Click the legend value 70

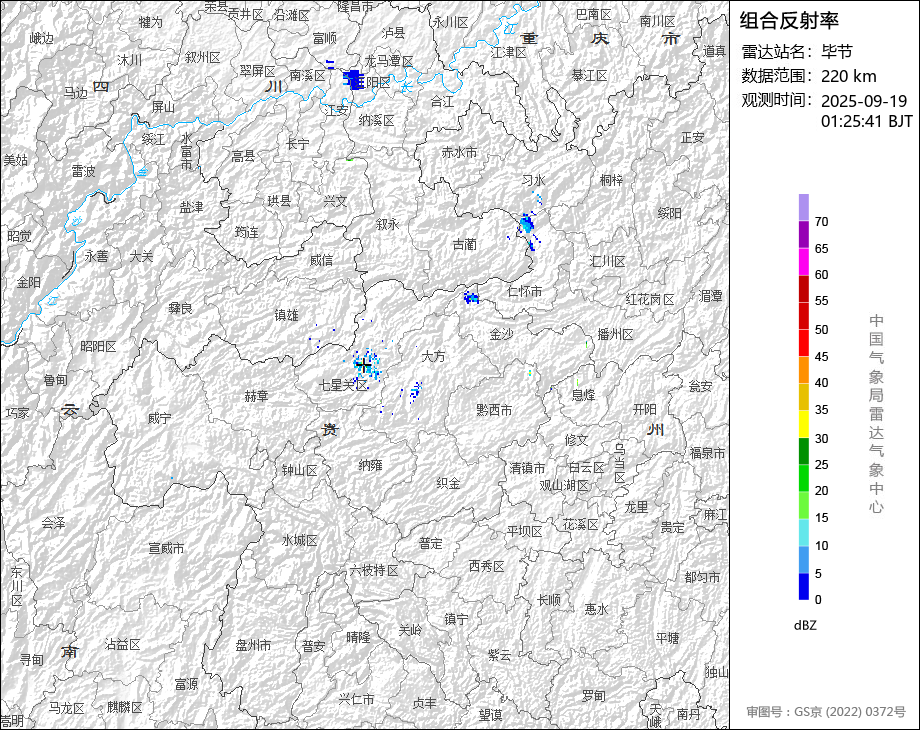point(821,221)
